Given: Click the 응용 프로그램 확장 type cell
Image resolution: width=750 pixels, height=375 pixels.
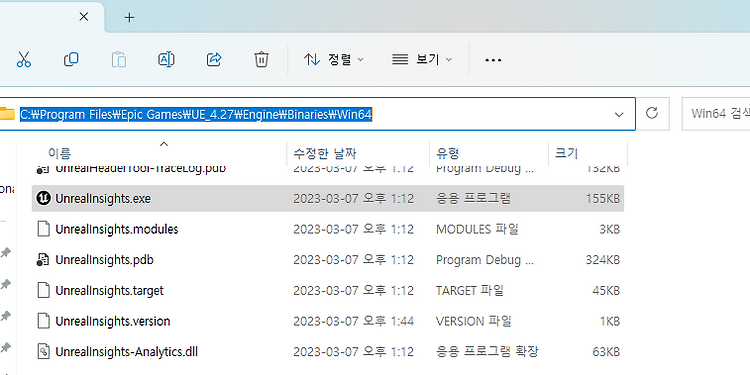Looking at the screenshot, I should (x=487, y=352).
